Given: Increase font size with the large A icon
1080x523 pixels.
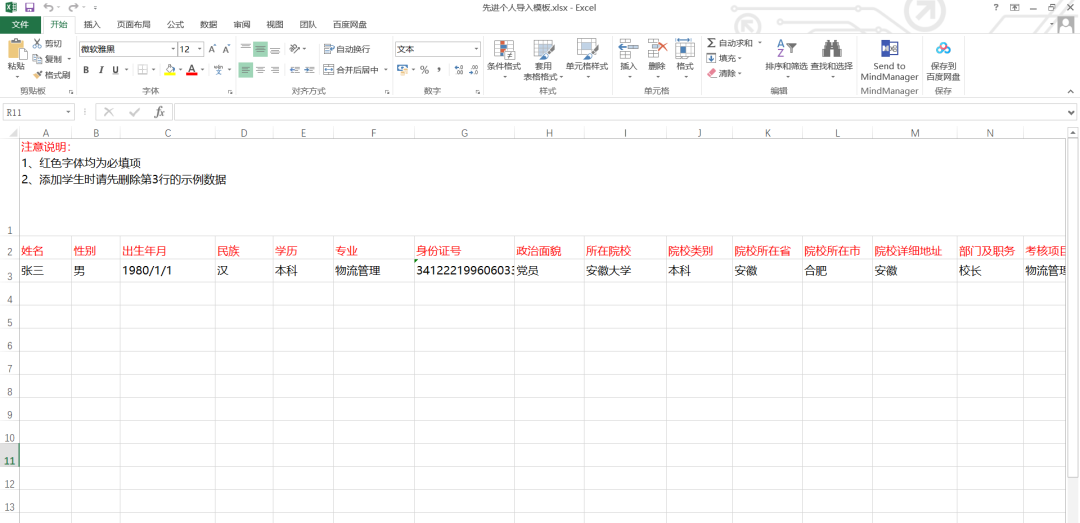Looking at the screenshot, I should click(x=212, y=49).
